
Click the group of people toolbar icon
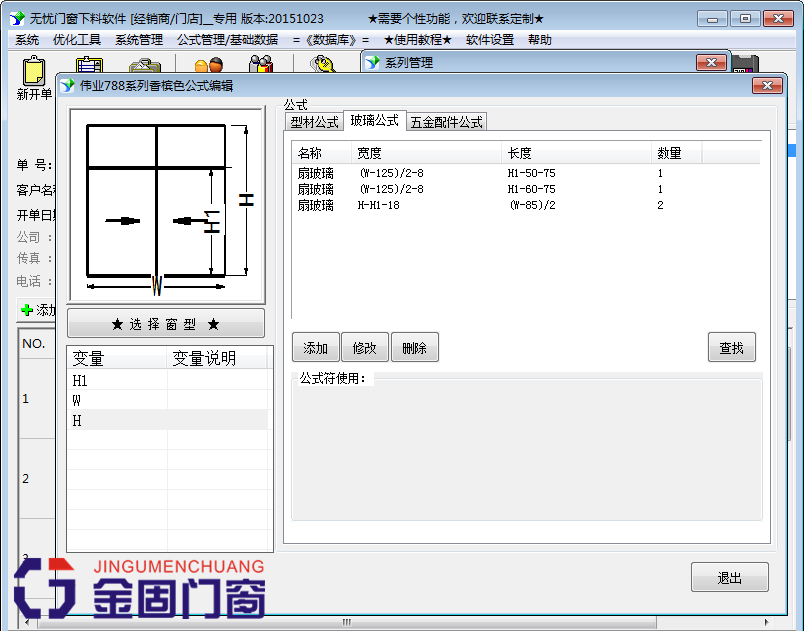[x=262, y=63]
